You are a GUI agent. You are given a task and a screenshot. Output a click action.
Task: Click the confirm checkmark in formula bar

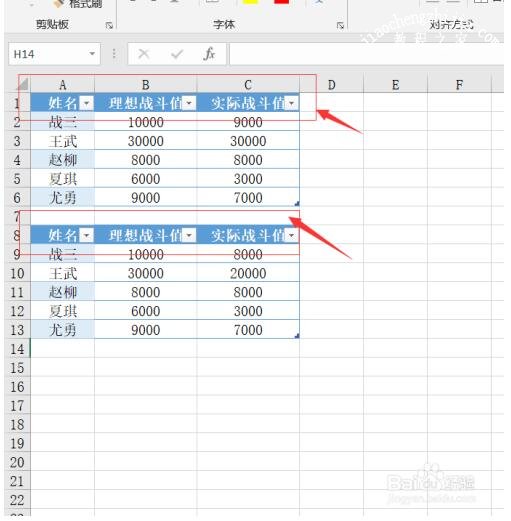tap(177, 54)
